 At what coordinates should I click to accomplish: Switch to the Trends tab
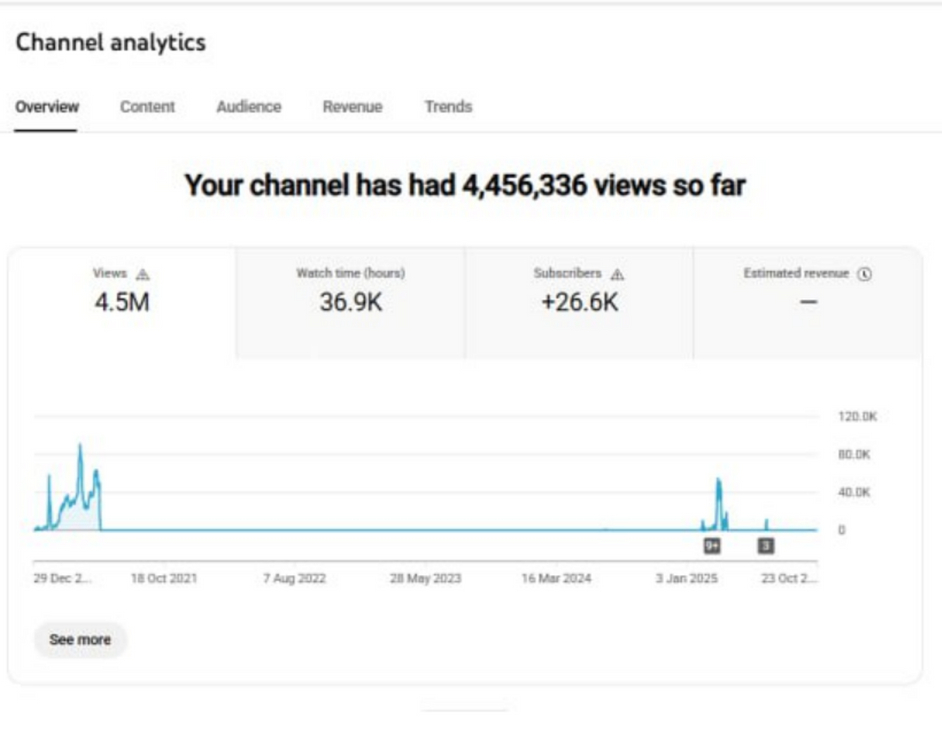pyautogui.click(x=448, y=107)
